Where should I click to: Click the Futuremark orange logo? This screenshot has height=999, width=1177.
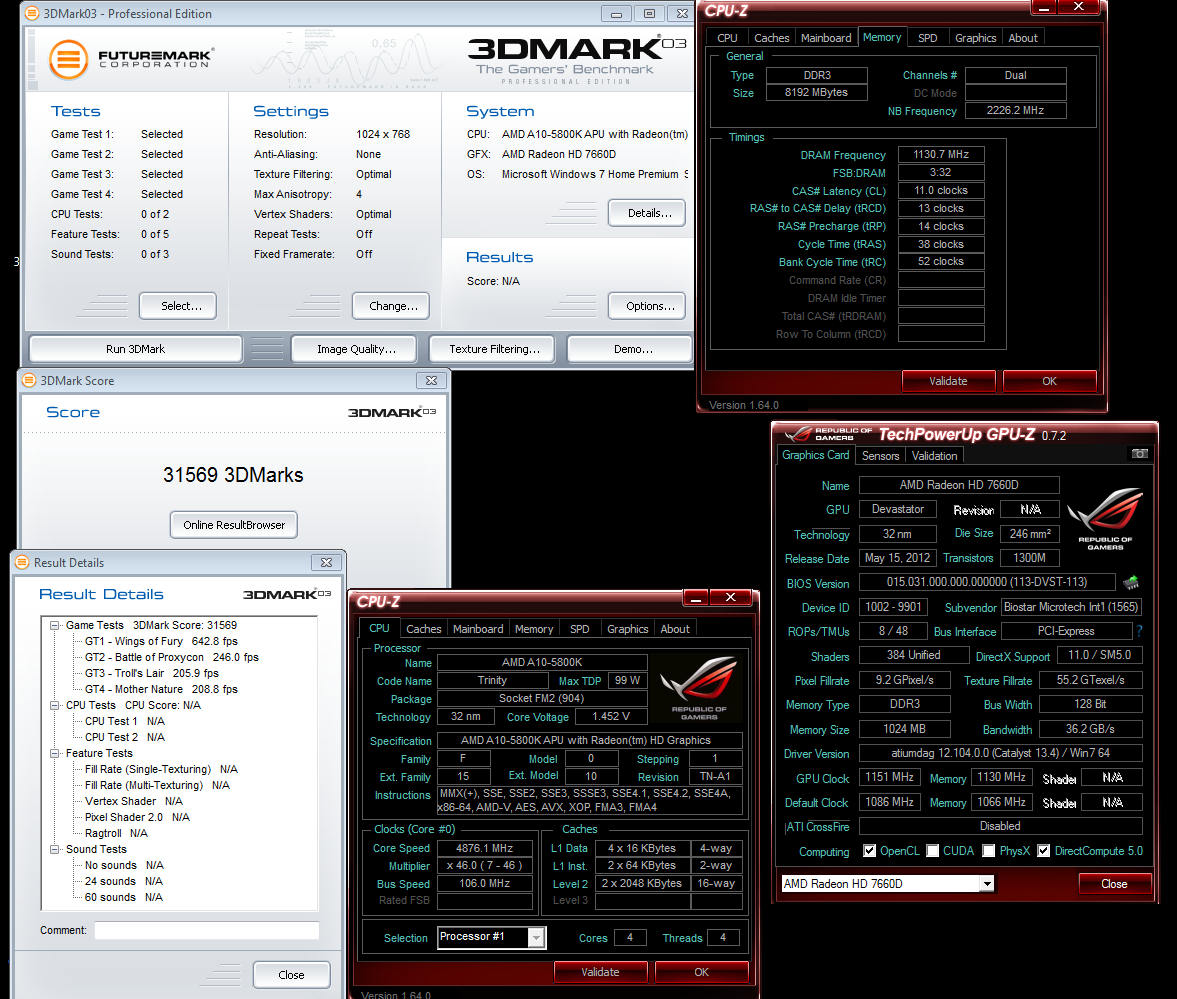(x=69, y=59)
